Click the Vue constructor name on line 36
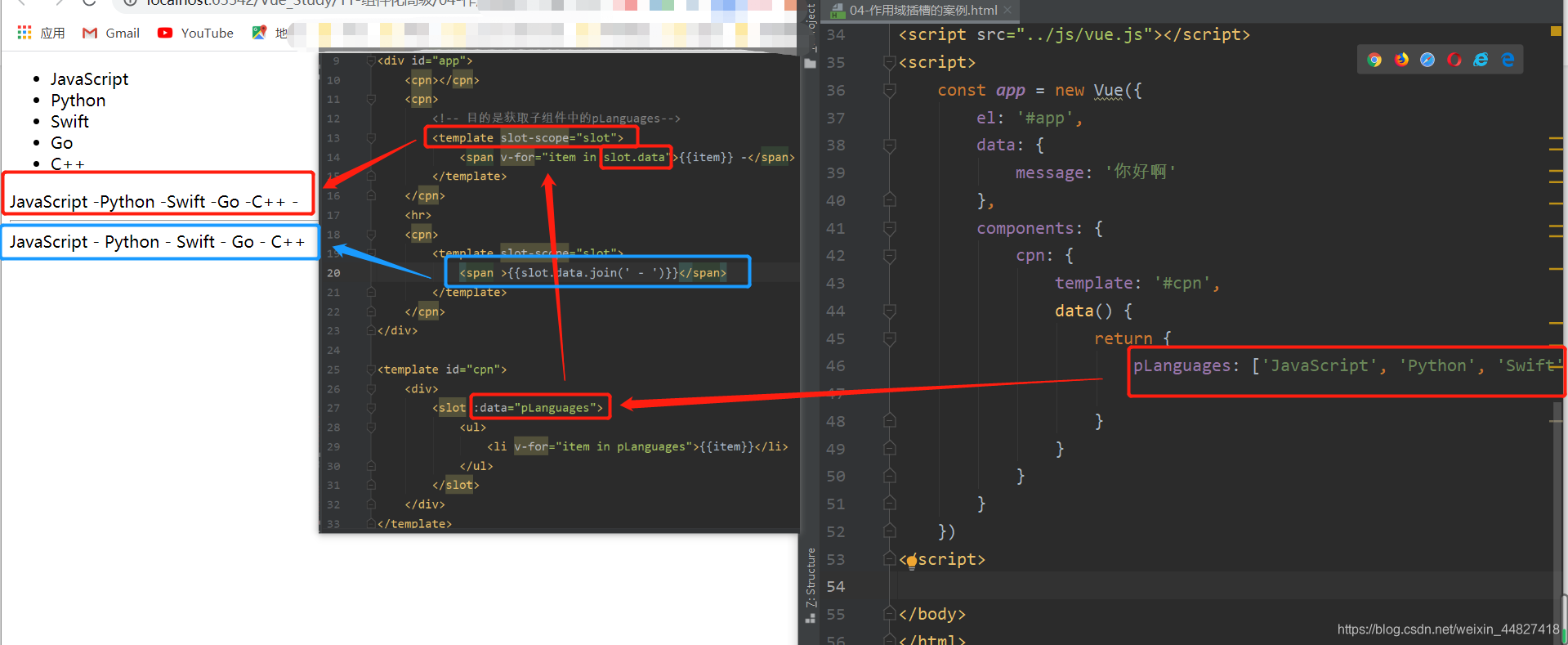This screenshot has width=1568, height=645. 1108,90
